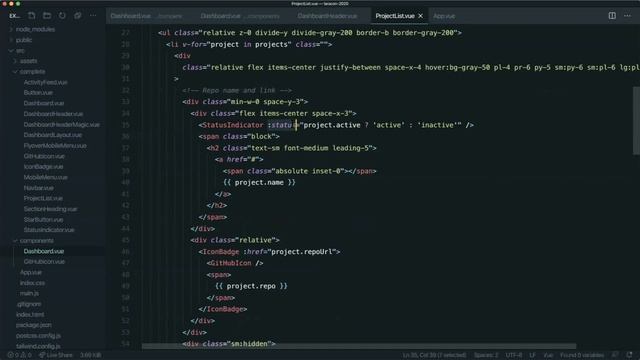The image size is (640, 360).
Task: Expand the node_modules folder
Action: tap(35, 29)
